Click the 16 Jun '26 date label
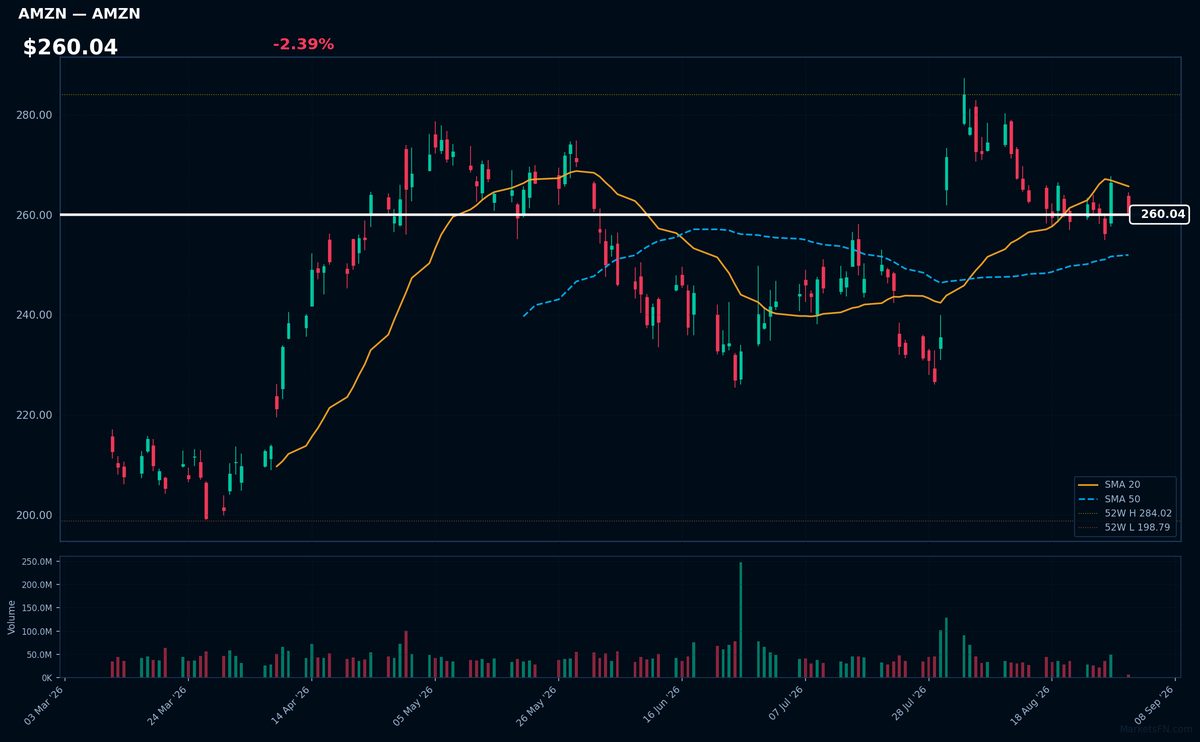Image resolution: width=1200 pixels, height=742 pixels. 660,704
